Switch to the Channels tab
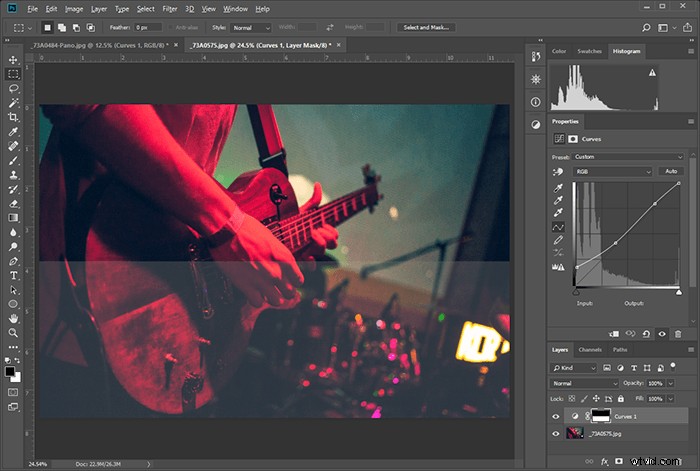 [590, 350]
